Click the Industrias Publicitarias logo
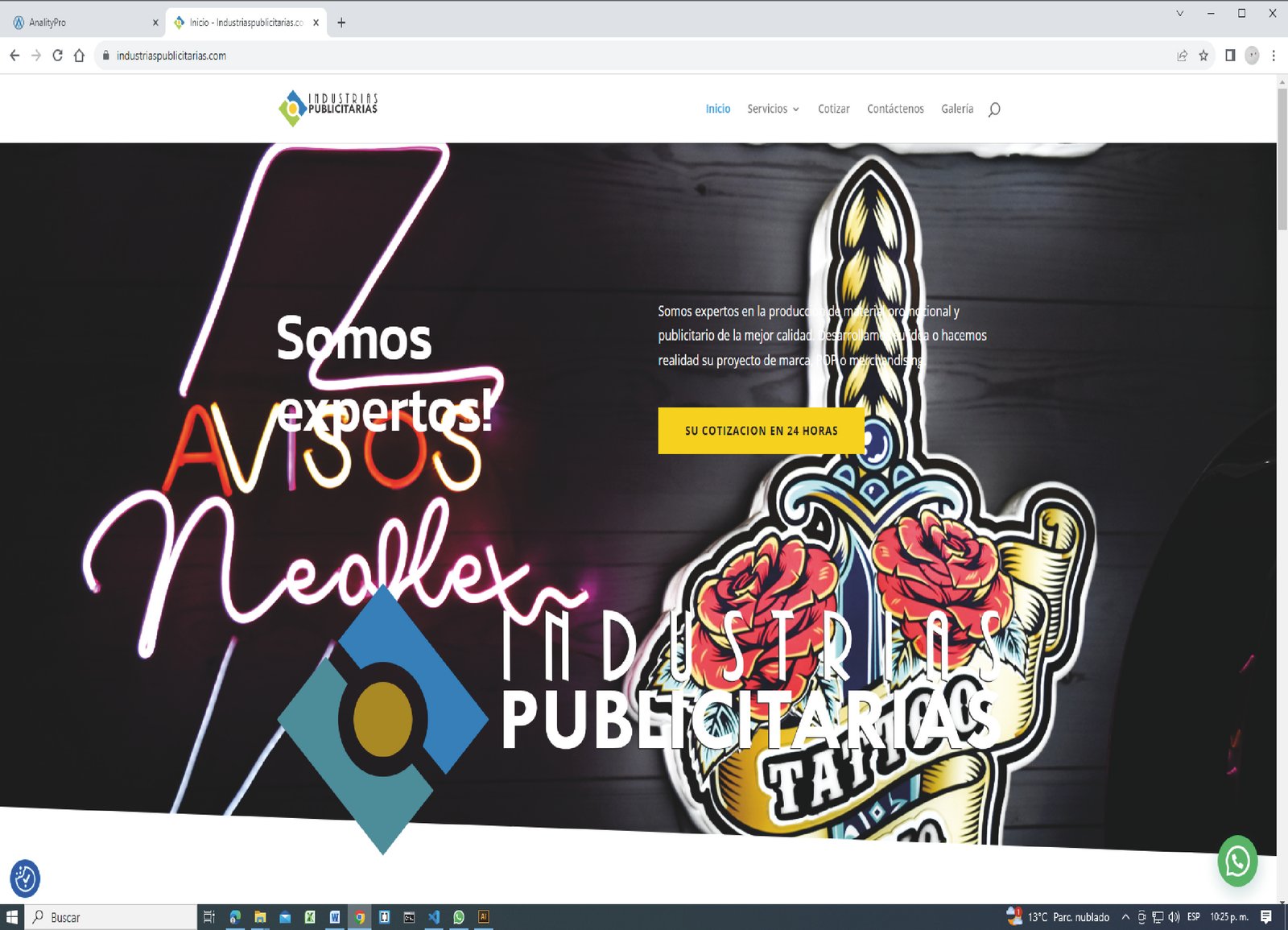The height and width of the screenshot is (930, 1288). point(328,105)
